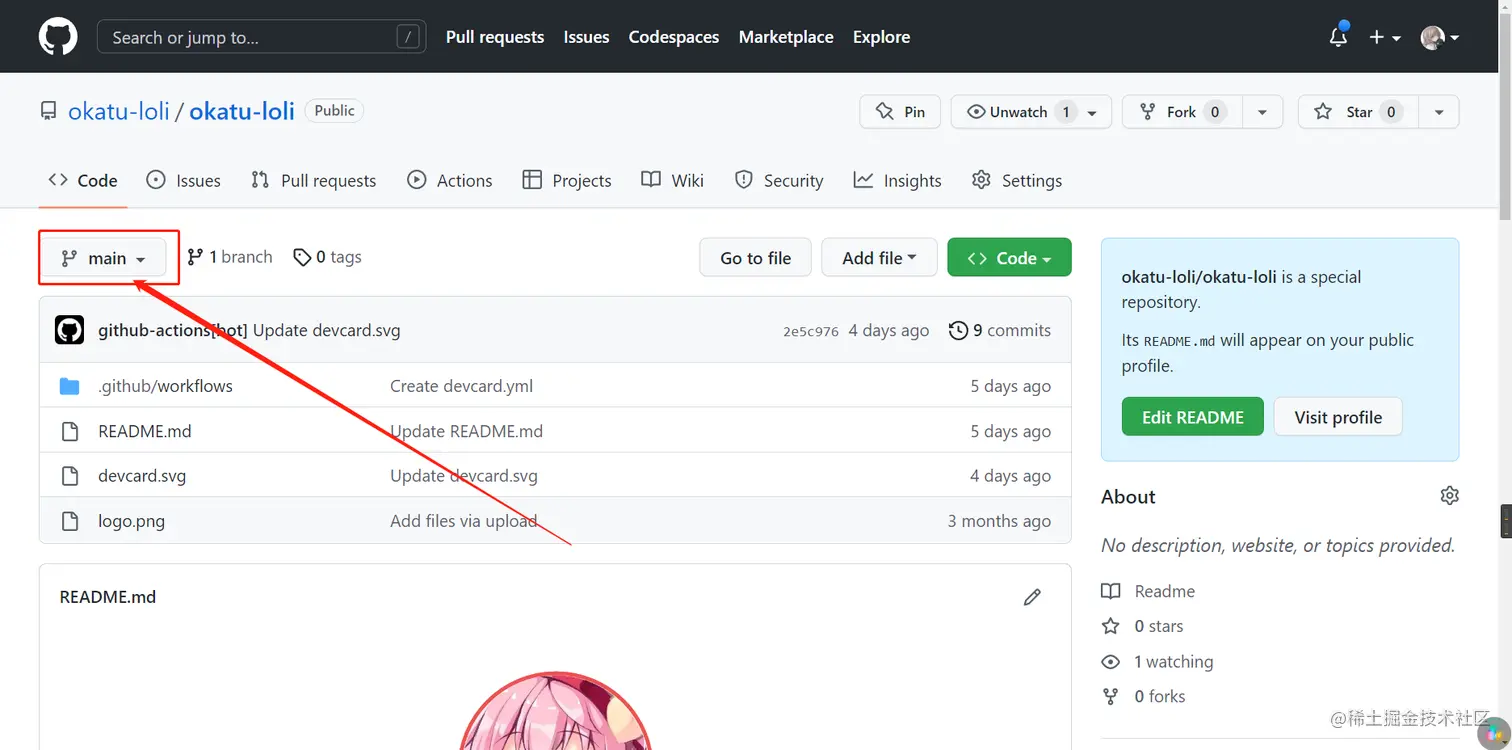1512x750 pixels.
Task: Open the notifications bell
Action: [1338, 37]
